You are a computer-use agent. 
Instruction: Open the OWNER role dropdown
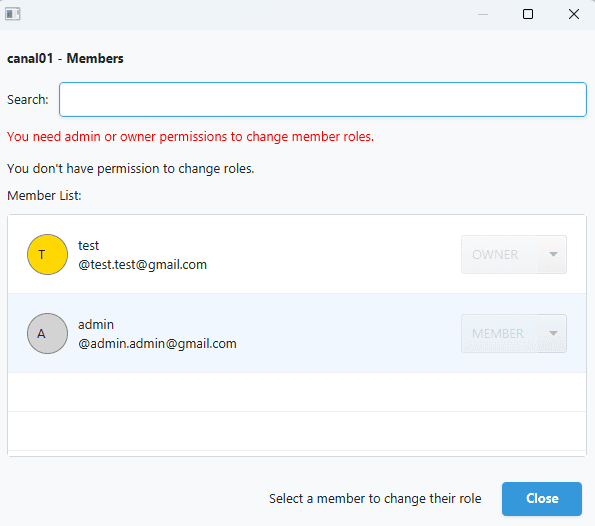[x=514, y=254]
